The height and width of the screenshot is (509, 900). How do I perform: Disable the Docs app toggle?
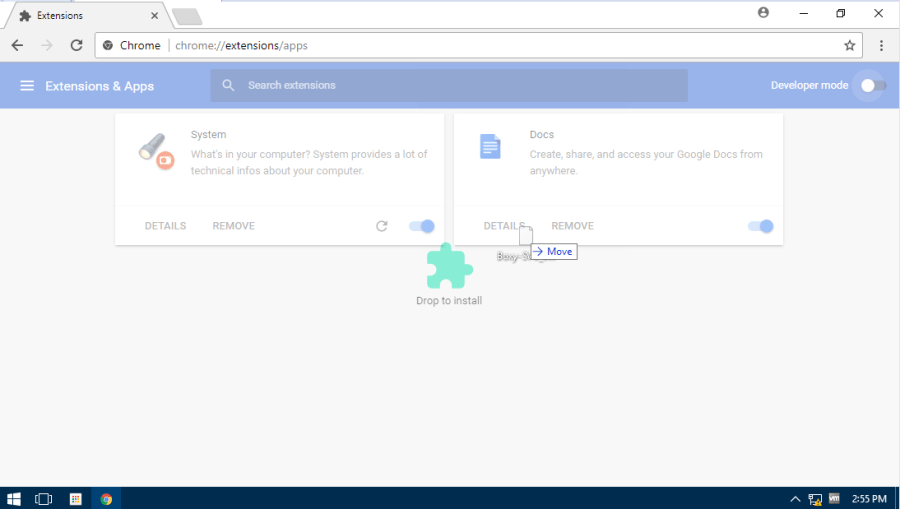(760, 226)
